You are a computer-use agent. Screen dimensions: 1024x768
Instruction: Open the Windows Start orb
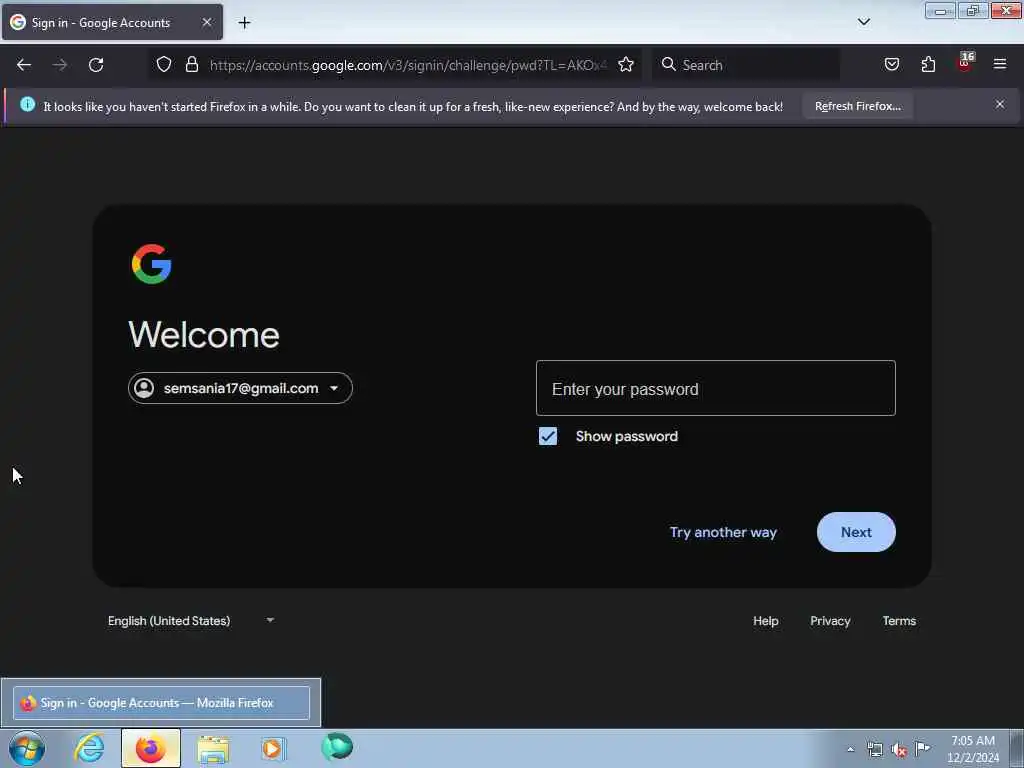pos(27,748)
